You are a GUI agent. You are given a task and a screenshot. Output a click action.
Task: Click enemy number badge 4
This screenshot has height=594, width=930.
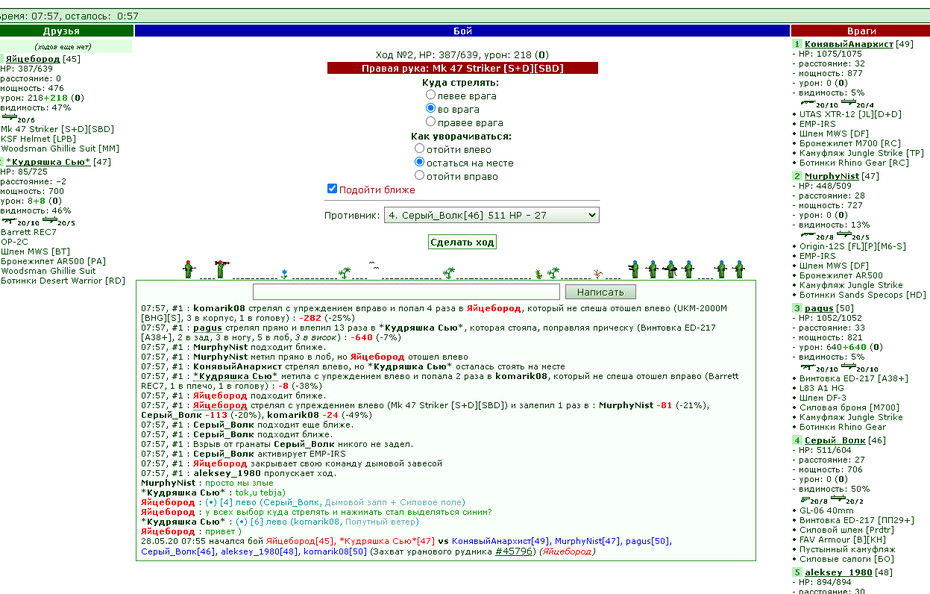tap(797, 440)
